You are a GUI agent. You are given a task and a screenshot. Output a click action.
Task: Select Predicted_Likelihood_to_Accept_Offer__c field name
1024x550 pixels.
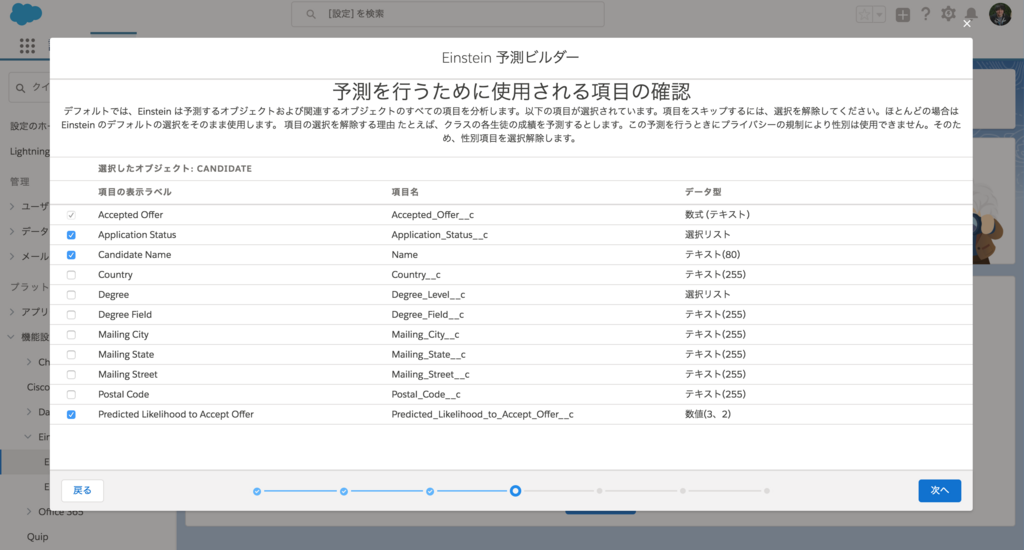pyautogui.click(x=483, y=414)
